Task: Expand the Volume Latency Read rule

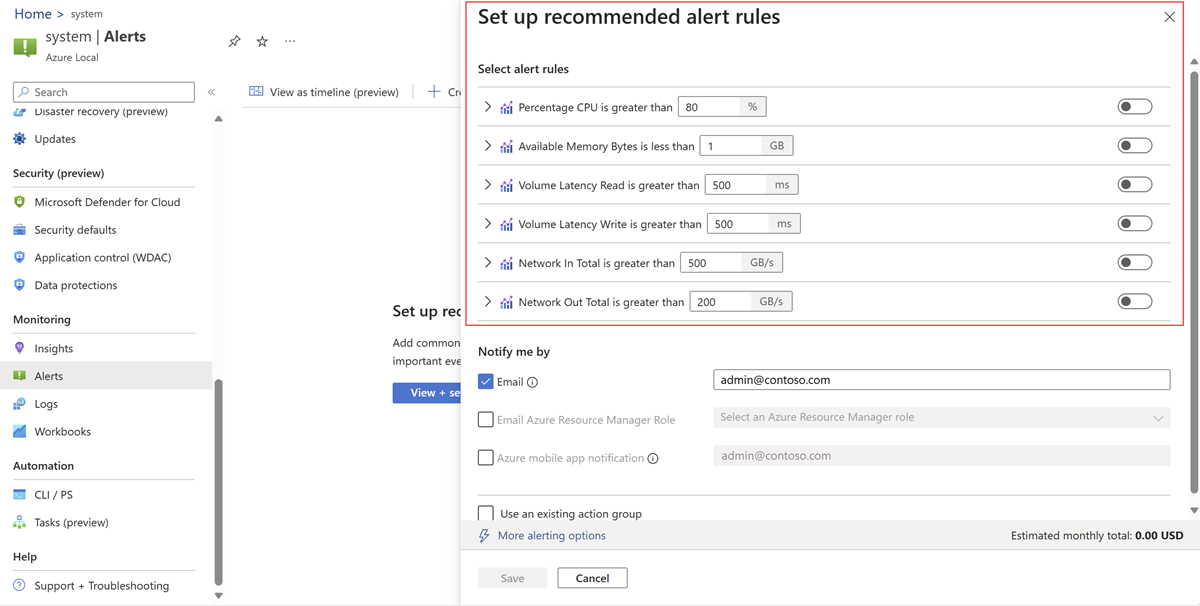Action: (488, 185)
